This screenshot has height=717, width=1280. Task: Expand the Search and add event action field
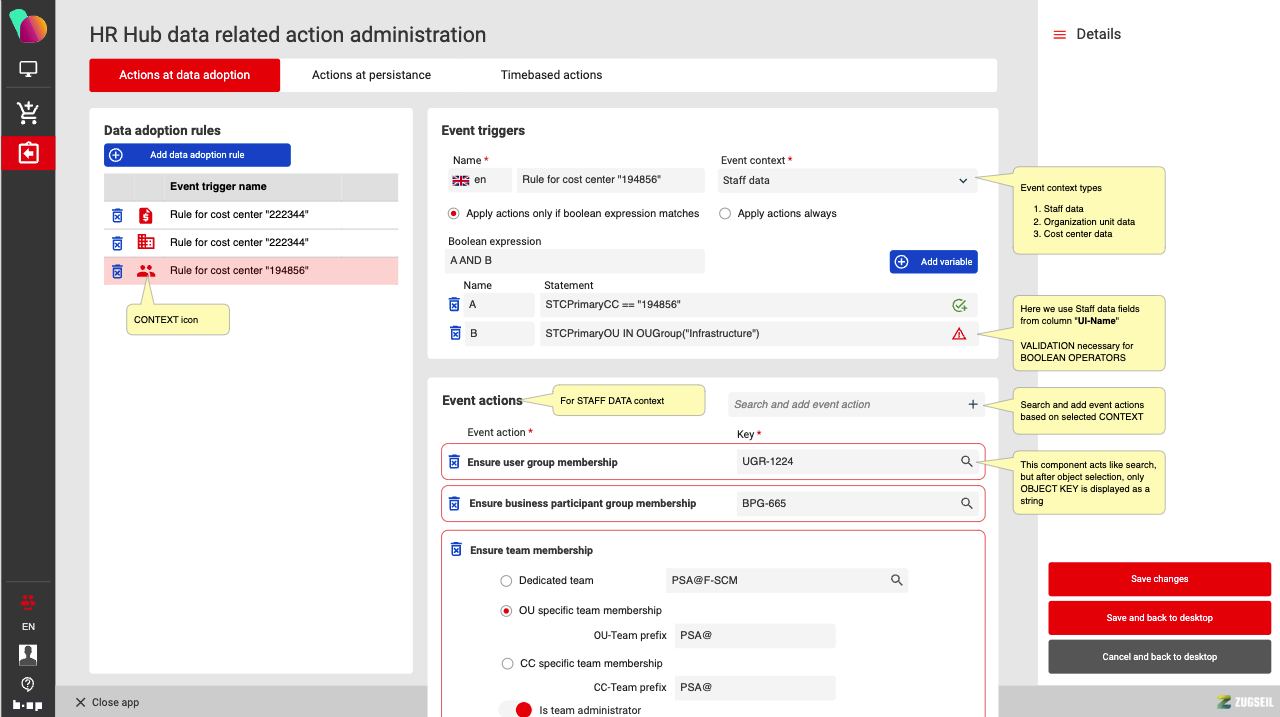(972, 405)
